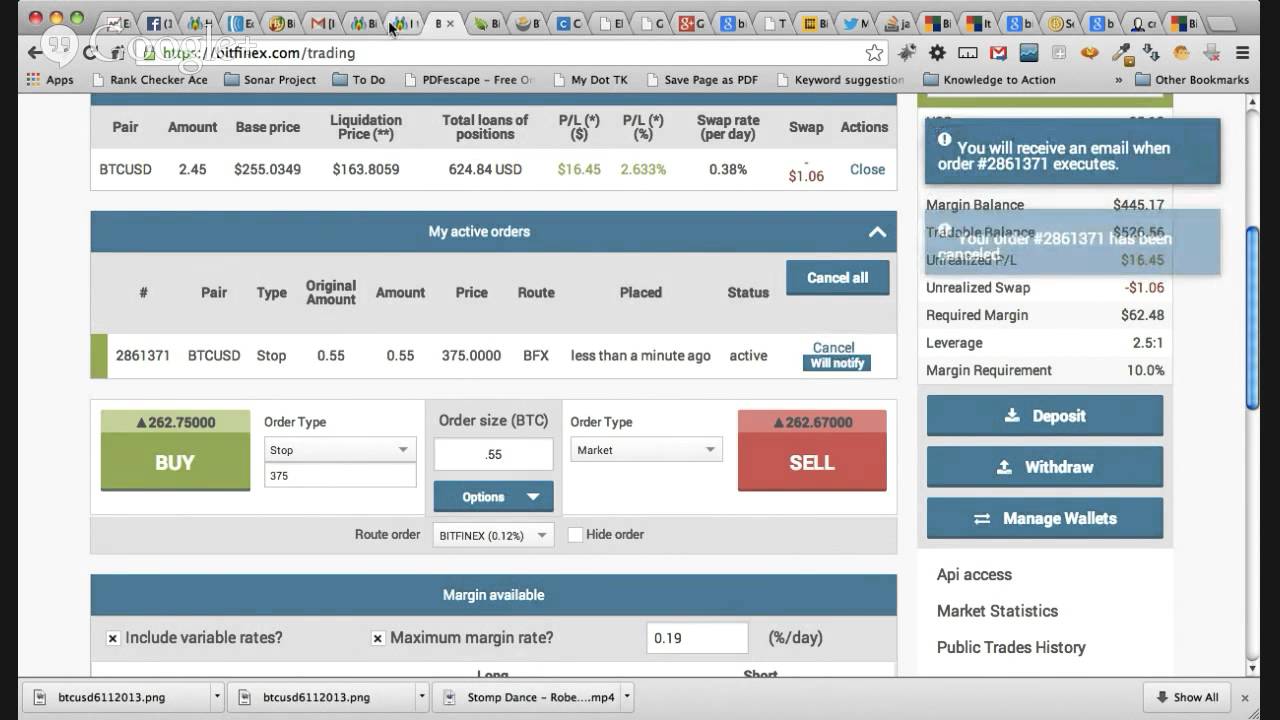This screenshot has width=1280, height=720.
Task: Toggle Include variable rates checkbox
Action: 113,638
